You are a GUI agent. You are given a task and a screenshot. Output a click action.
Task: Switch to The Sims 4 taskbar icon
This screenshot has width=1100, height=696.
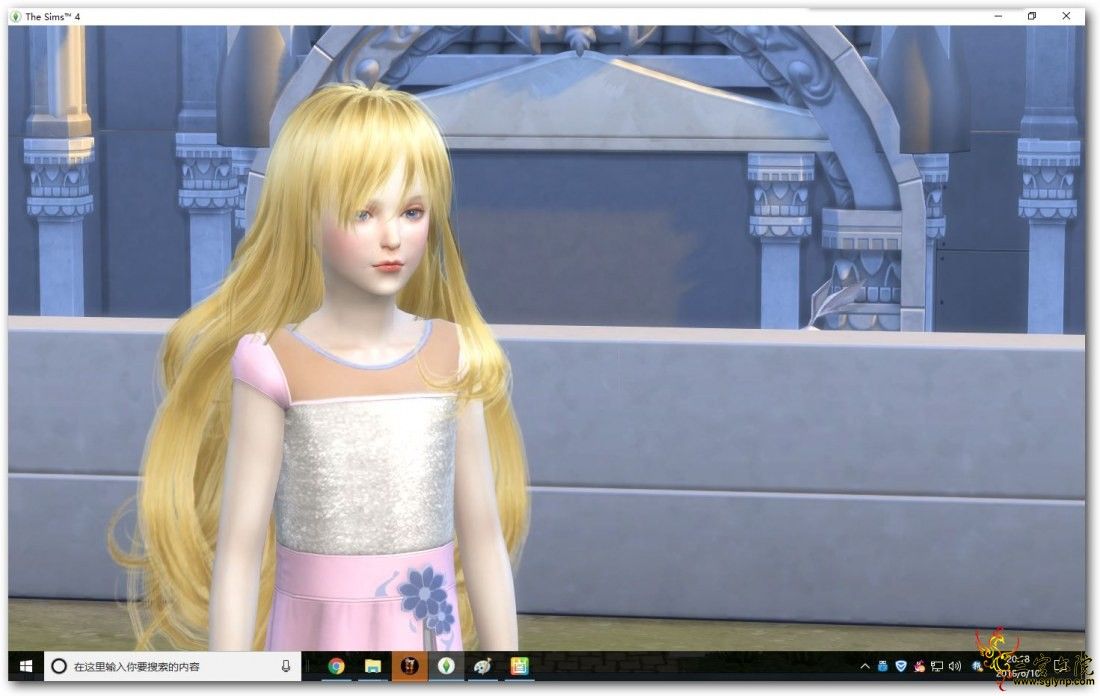pyautogui.click(x=446, y=666)
